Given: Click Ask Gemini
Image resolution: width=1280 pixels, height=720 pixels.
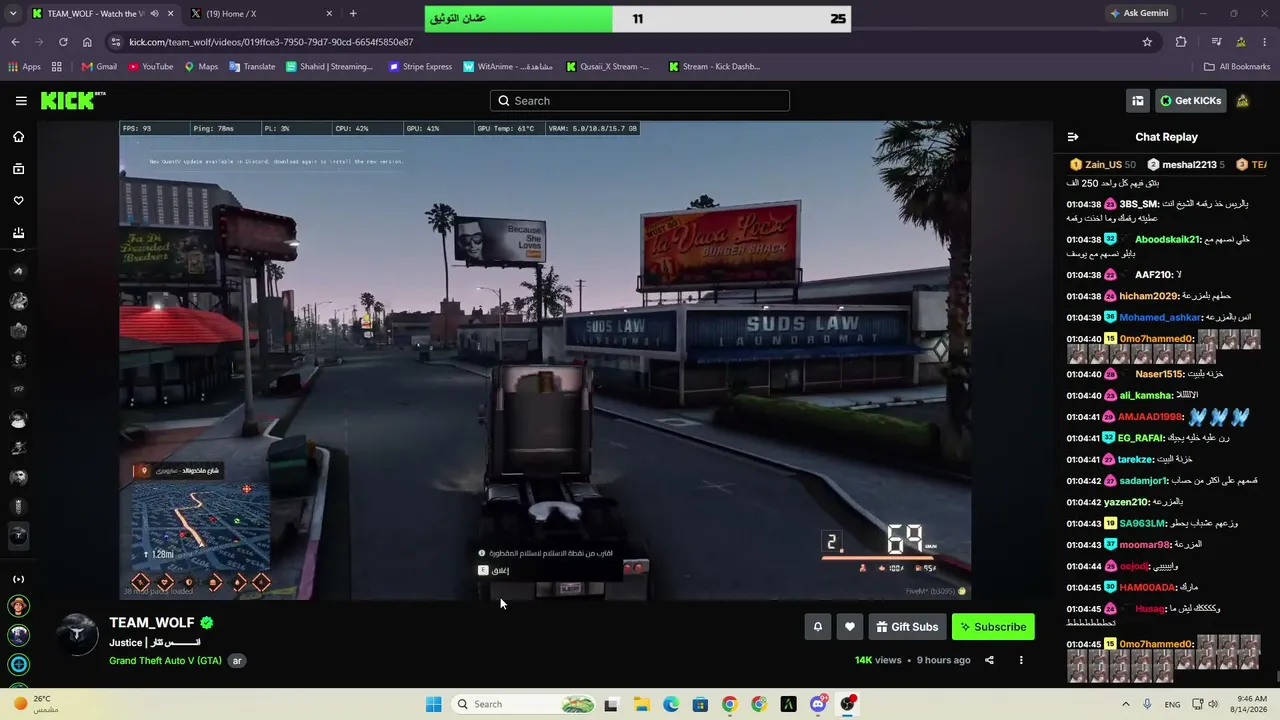Looking at the screenshot, I should [x=1139, y=14].
